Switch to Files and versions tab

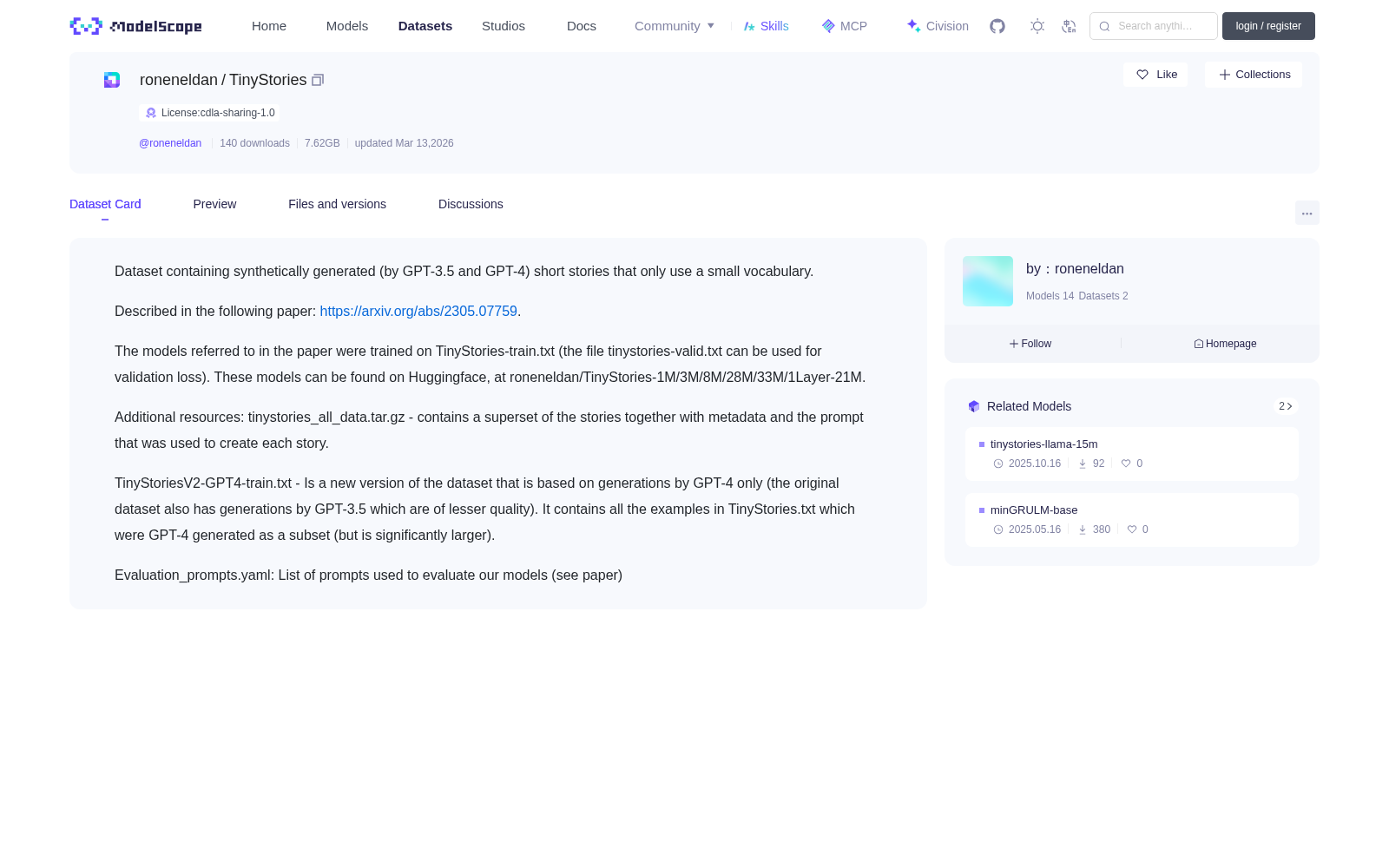(337, 204)
